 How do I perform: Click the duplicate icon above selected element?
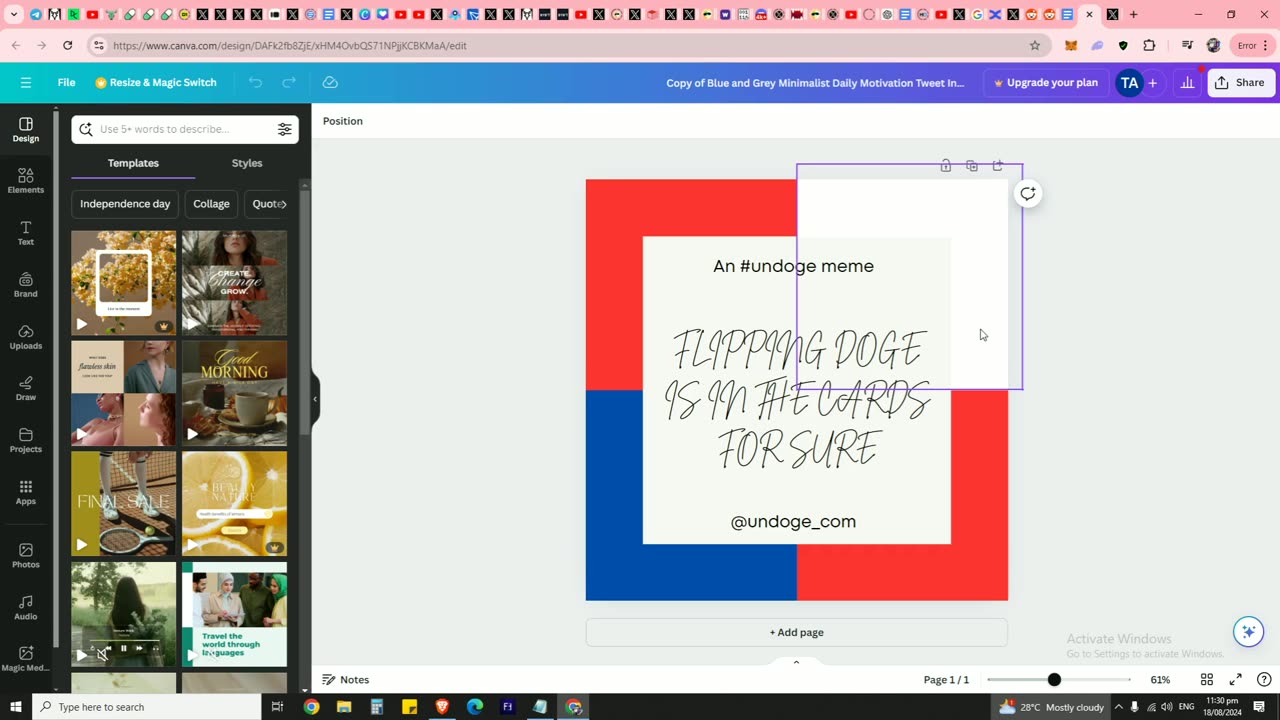[x=972, y=166]
